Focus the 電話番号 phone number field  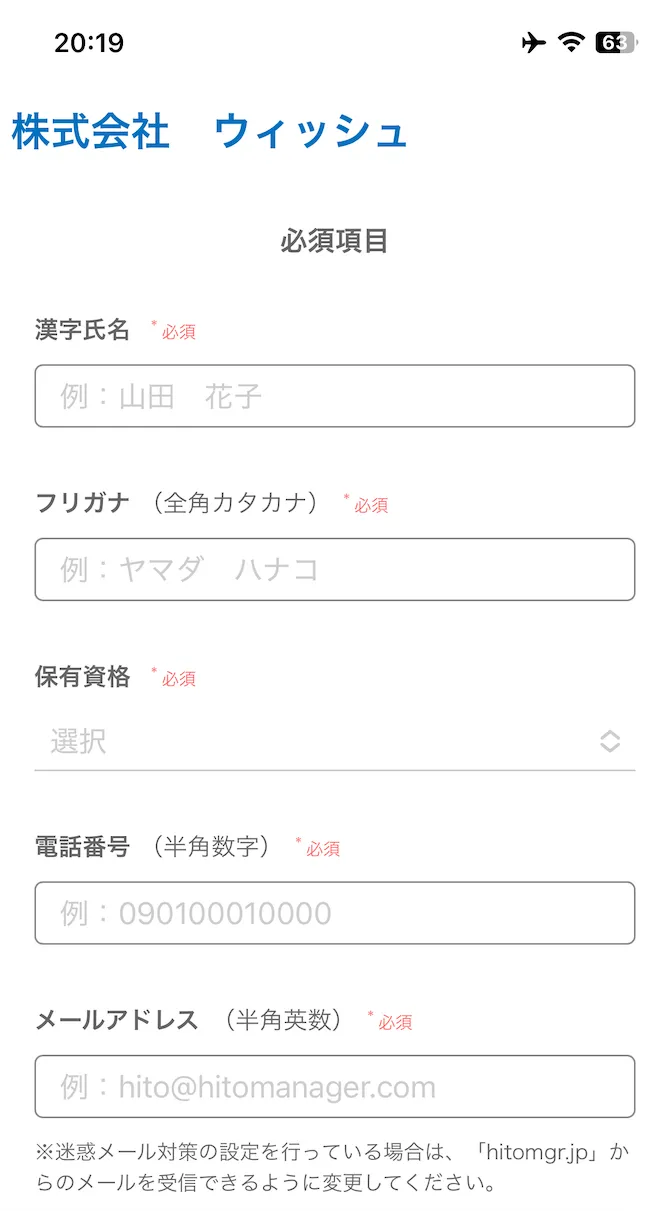[x=335, y=913]
